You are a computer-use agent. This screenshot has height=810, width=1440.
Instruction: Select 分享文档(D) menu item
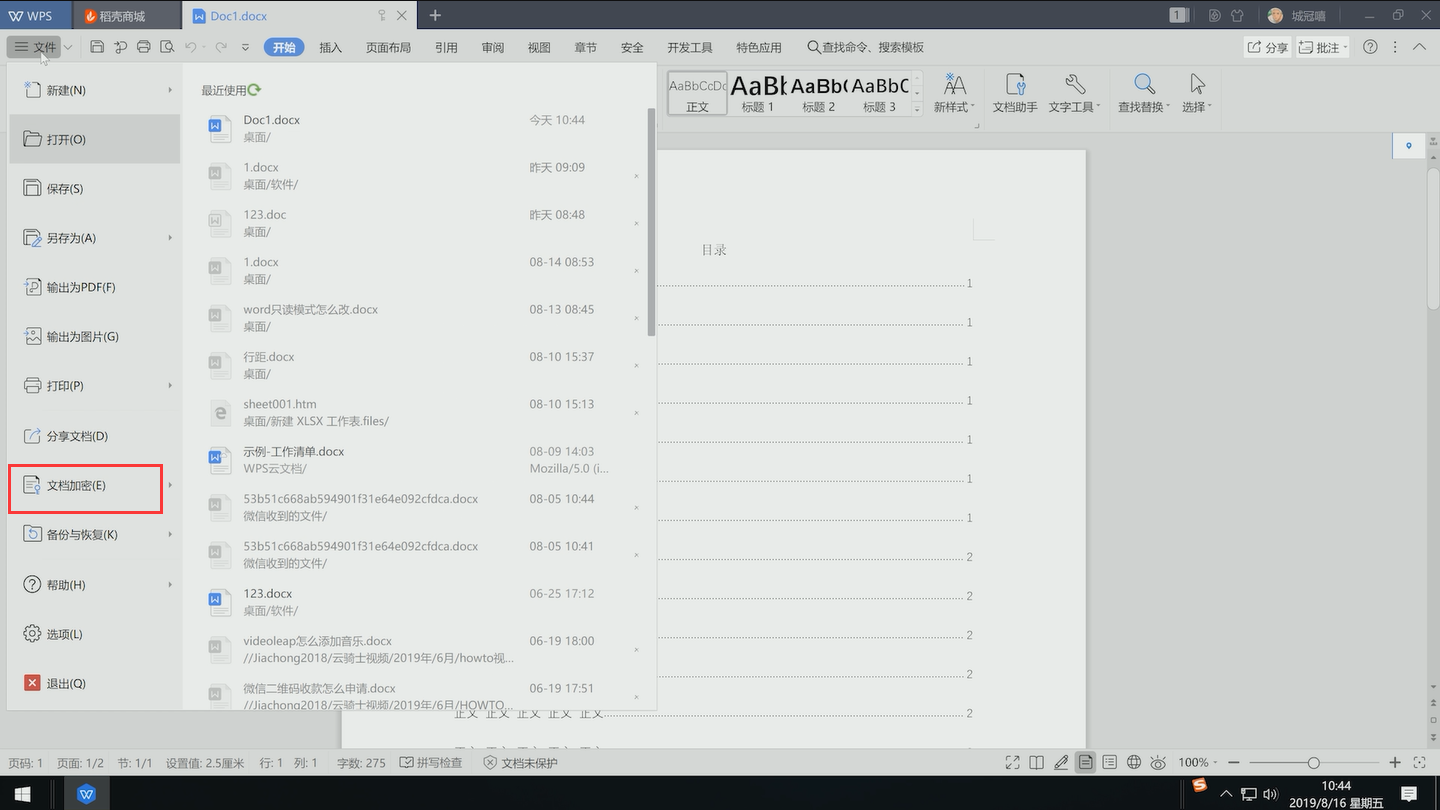coord(94,436)
